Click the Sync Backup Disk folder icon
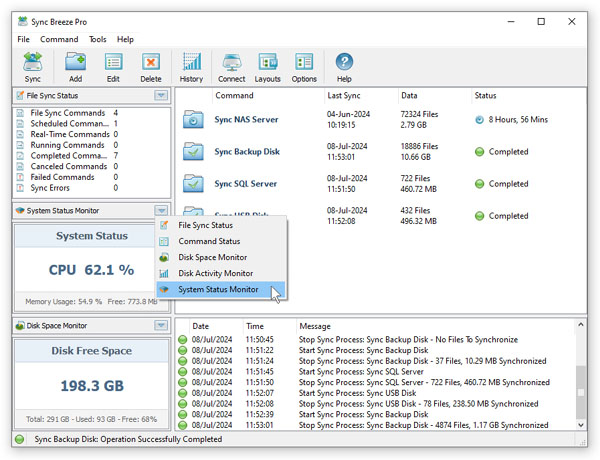600x460 pixels. (193, 152)
